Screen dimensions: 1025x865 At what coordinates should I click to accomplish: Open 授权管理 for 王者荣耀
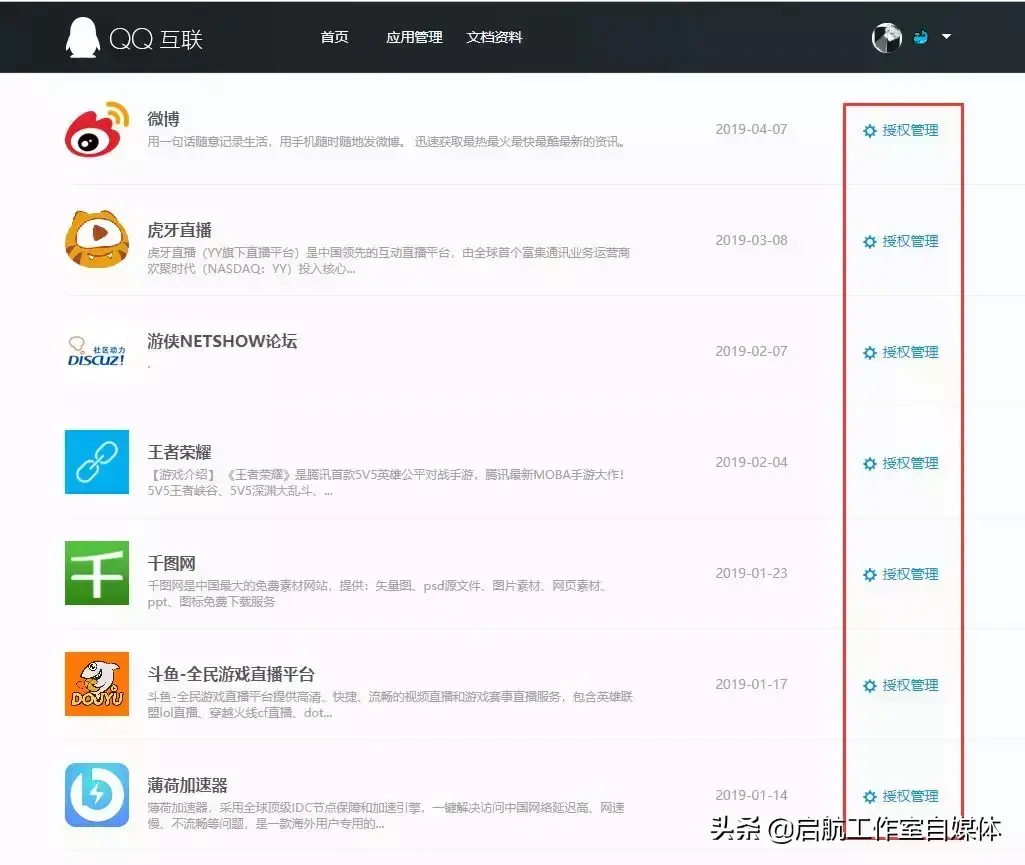tap(901, 464)
